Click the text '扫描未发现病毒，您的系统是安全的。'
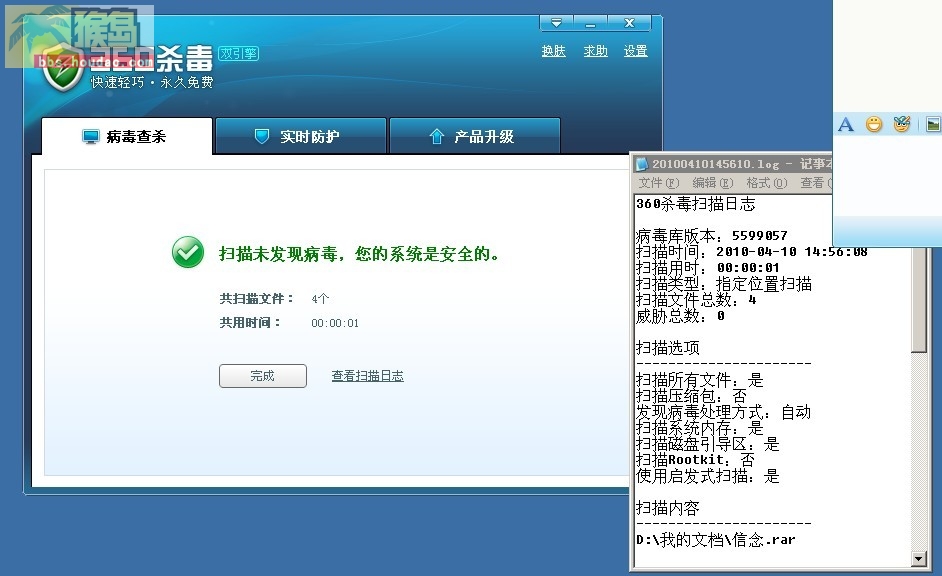The height and width of the screenshot is (576, 942). 359,254
